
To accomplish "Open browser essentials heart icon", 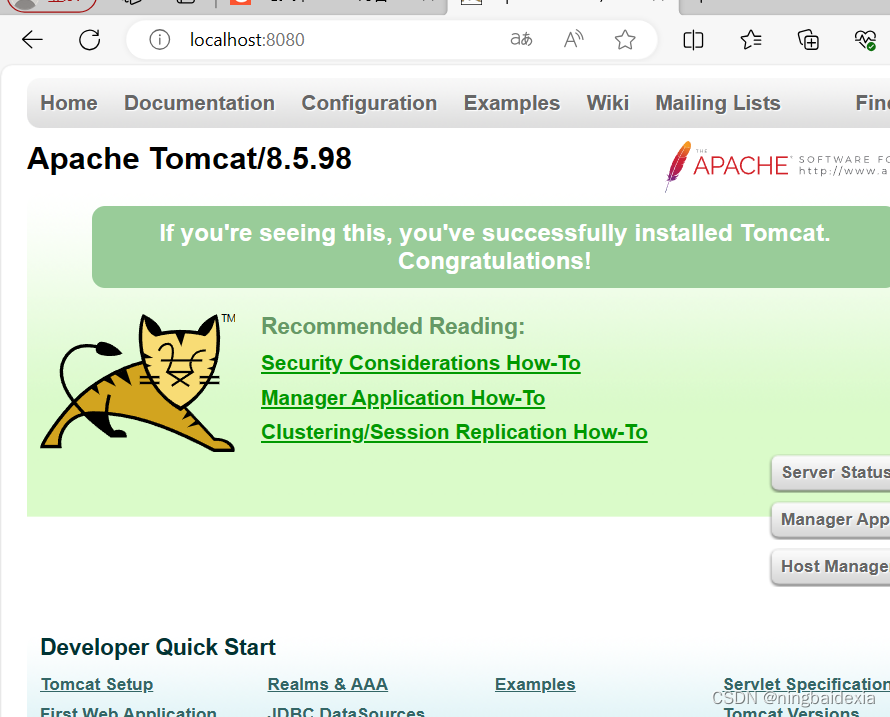I will pyautogui.click(x=865, y=40).
